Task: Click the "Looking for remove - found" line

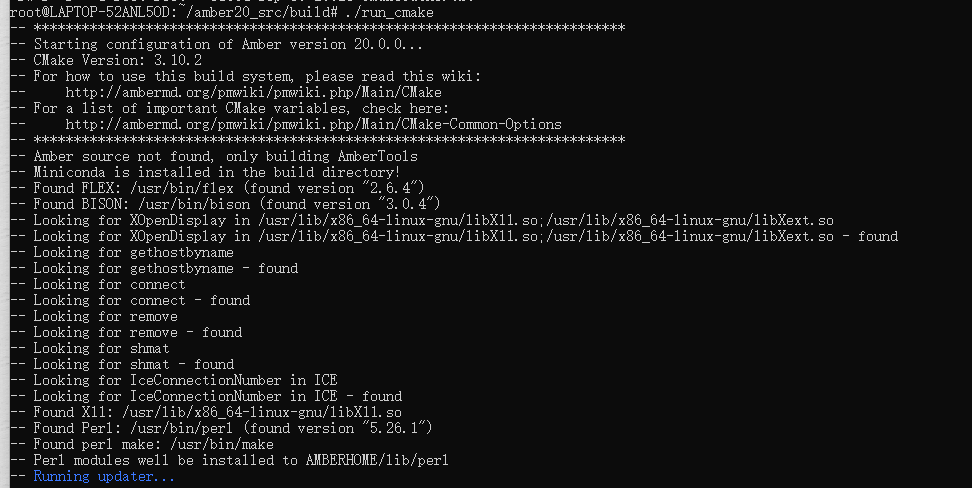Action: (137, 332)
